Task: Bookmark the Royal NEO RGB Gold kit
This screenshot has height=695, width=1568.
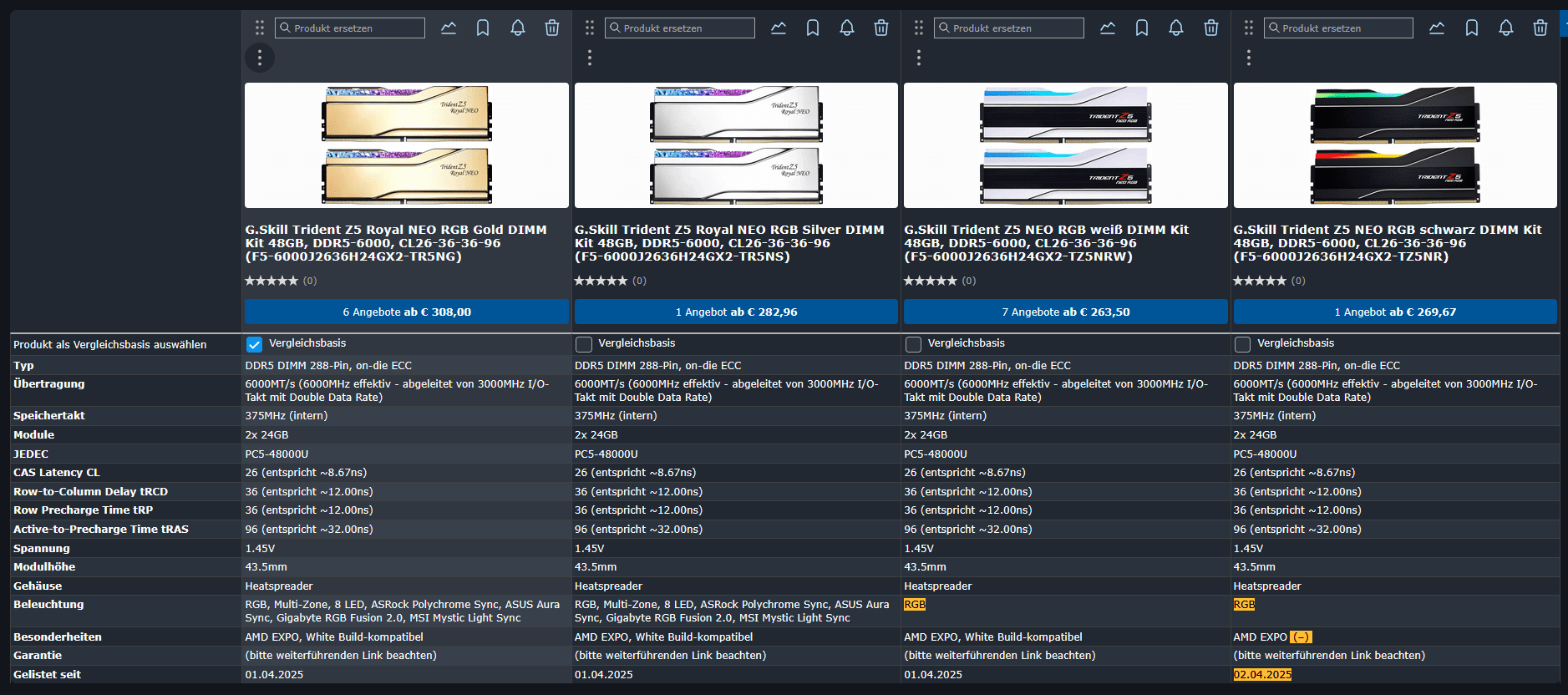Action: [x=483, y=28]
